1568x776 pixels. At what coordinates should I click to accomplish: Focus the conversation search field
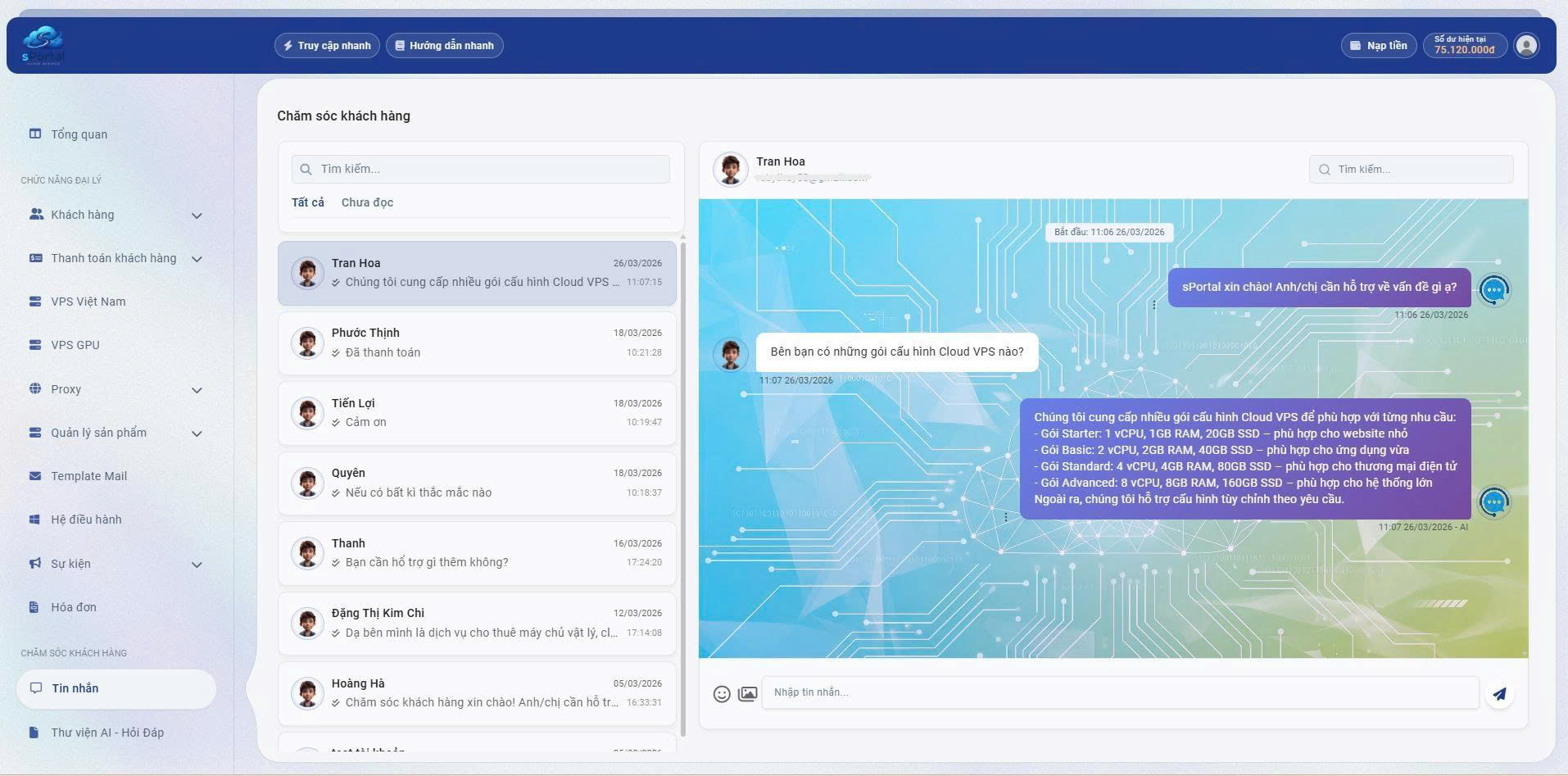[x=481, y=169]
